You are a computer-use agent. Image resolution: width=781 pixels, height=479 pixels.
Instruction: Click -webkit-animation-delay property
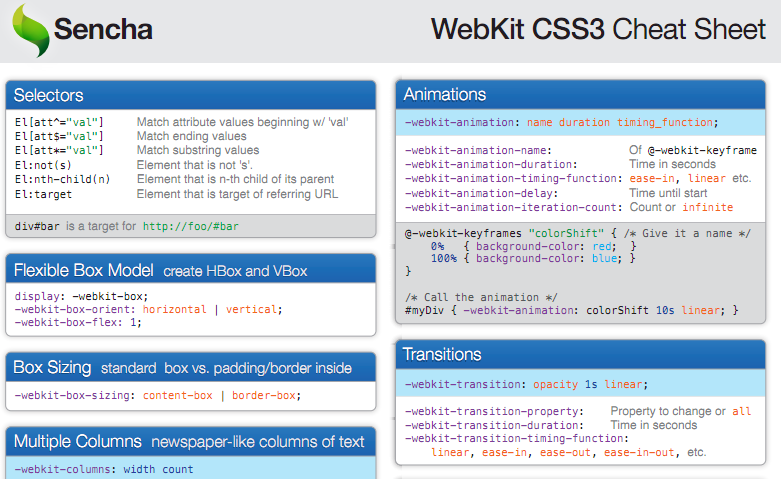click(481, 193)
